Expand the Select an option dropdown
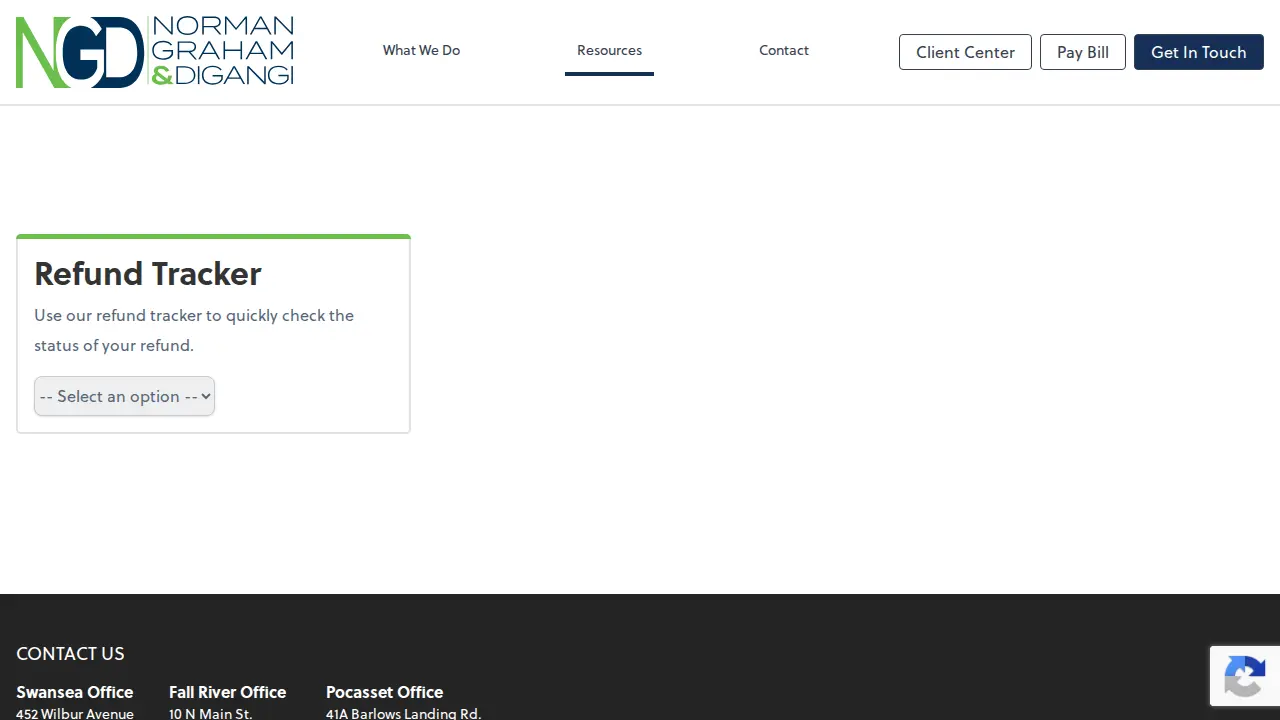Screen dimensions: 1280x720 pos(124,396)
